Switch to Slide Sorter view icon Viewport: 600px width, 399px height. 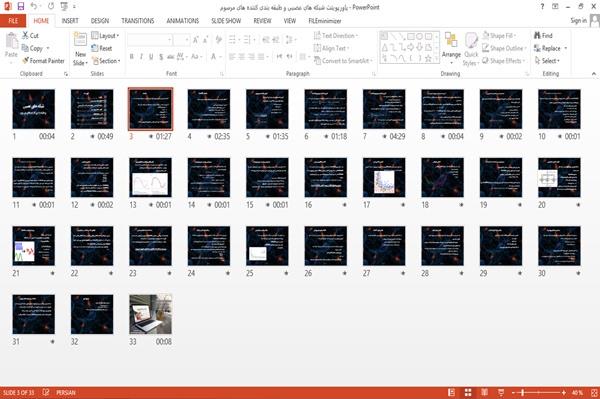[x=468, y=392]
